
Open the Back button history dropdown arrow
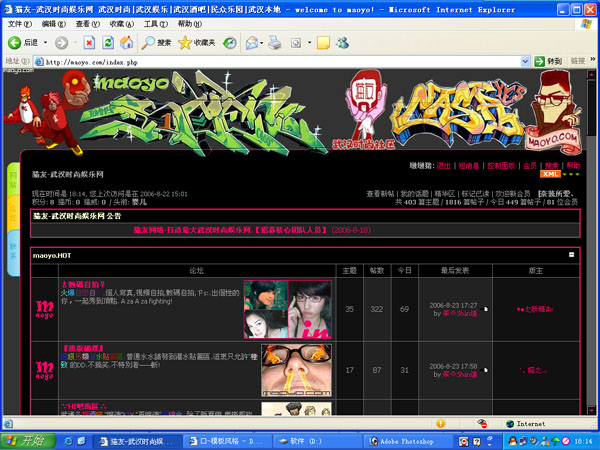pyautogui.click(x=46, y=42)
